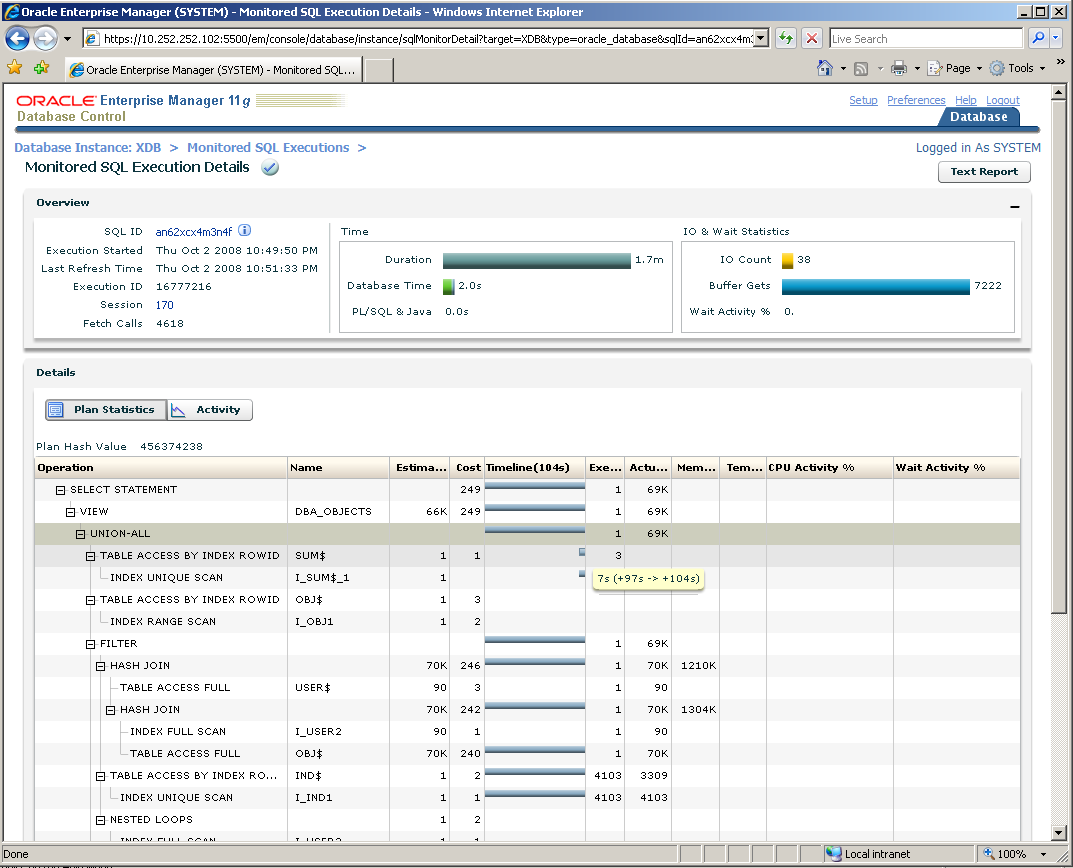The width and height of the screenshot is (1073, 868).
Task: Click the green Database Time bar
Action: click(x=448, y=286)
